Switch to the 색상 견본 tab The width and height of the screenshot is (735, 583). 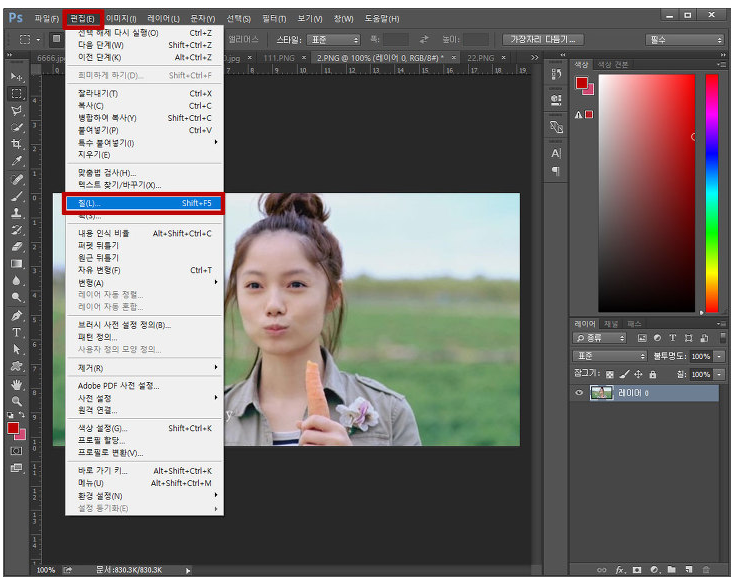click(x=613, y=65)
